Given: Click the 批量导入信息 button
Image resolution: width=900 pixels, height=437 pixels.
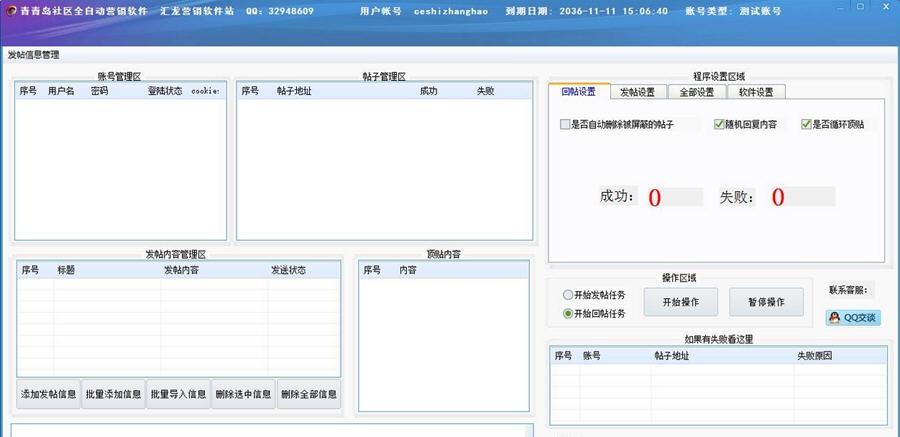Looking at the screenshot, I should click(179, 395).
